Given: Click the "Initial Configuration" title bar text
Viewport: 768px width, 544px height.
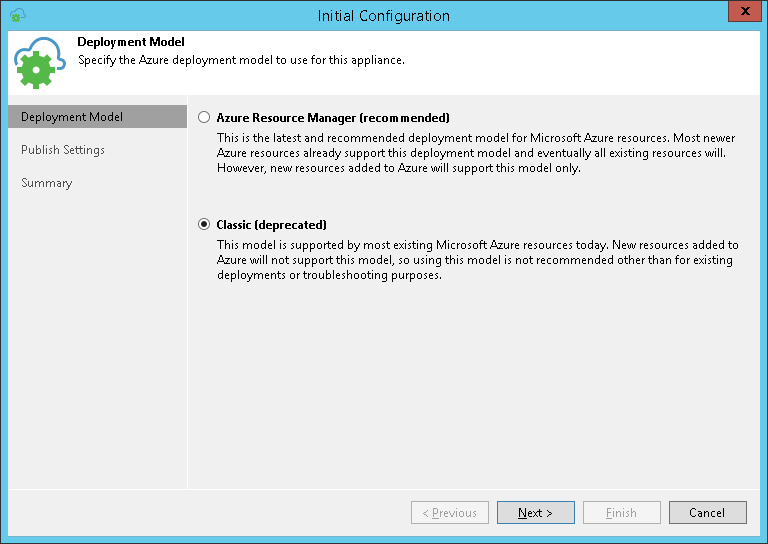Looking at the screenshot, I should 384,16.
